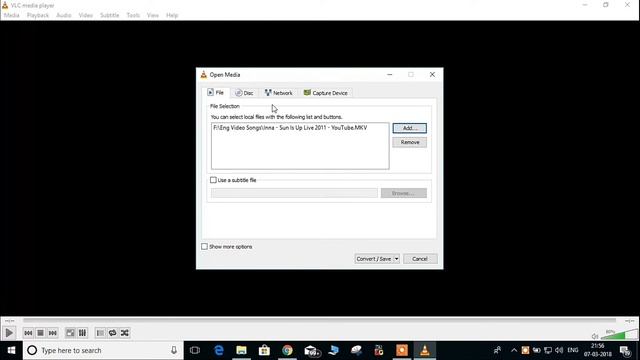Click the Cancel button
Viewport: 640px width, 360px height.
420,259
